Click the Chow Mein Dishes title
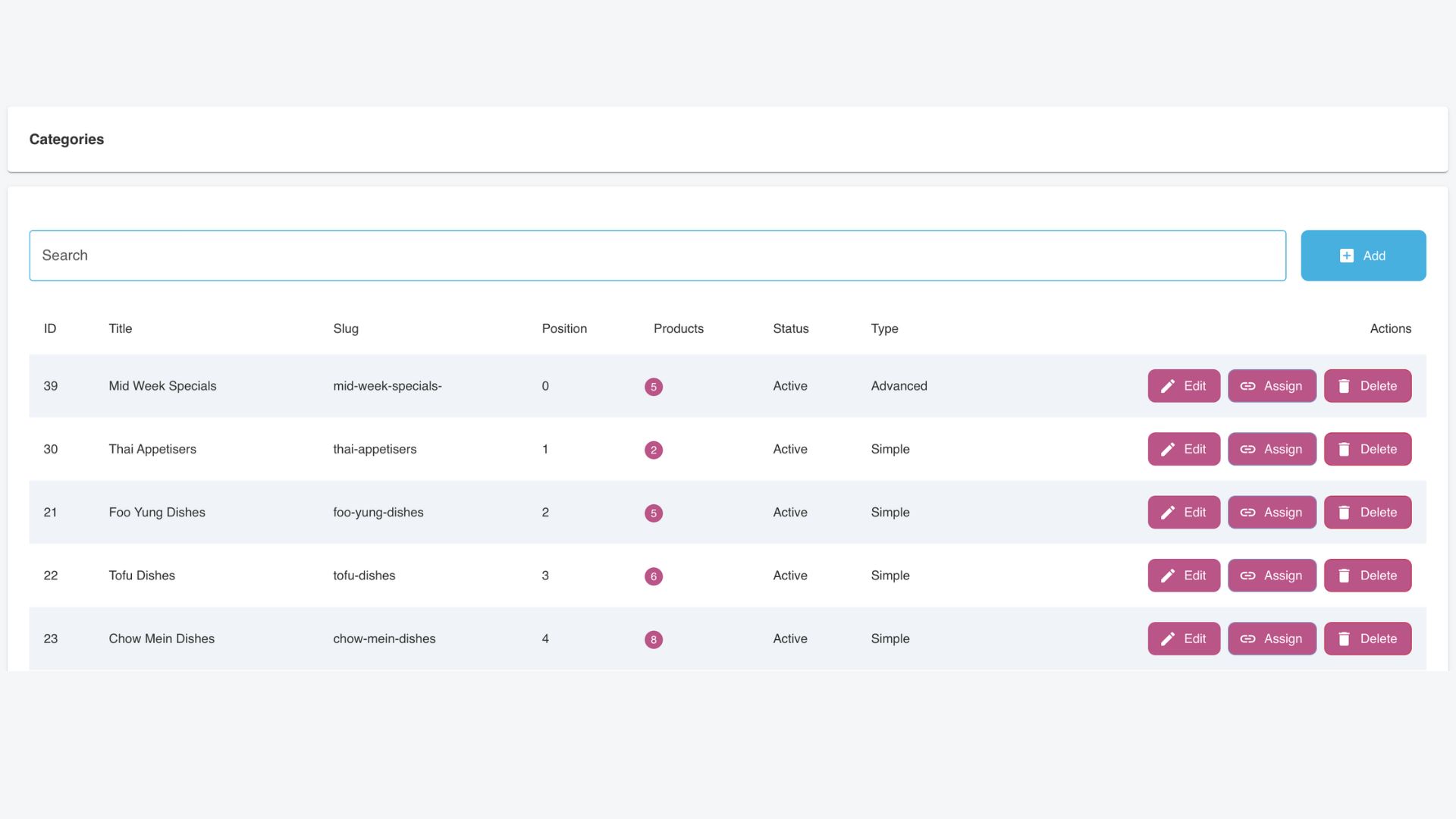1456x819 pixels. pos(161,639)
